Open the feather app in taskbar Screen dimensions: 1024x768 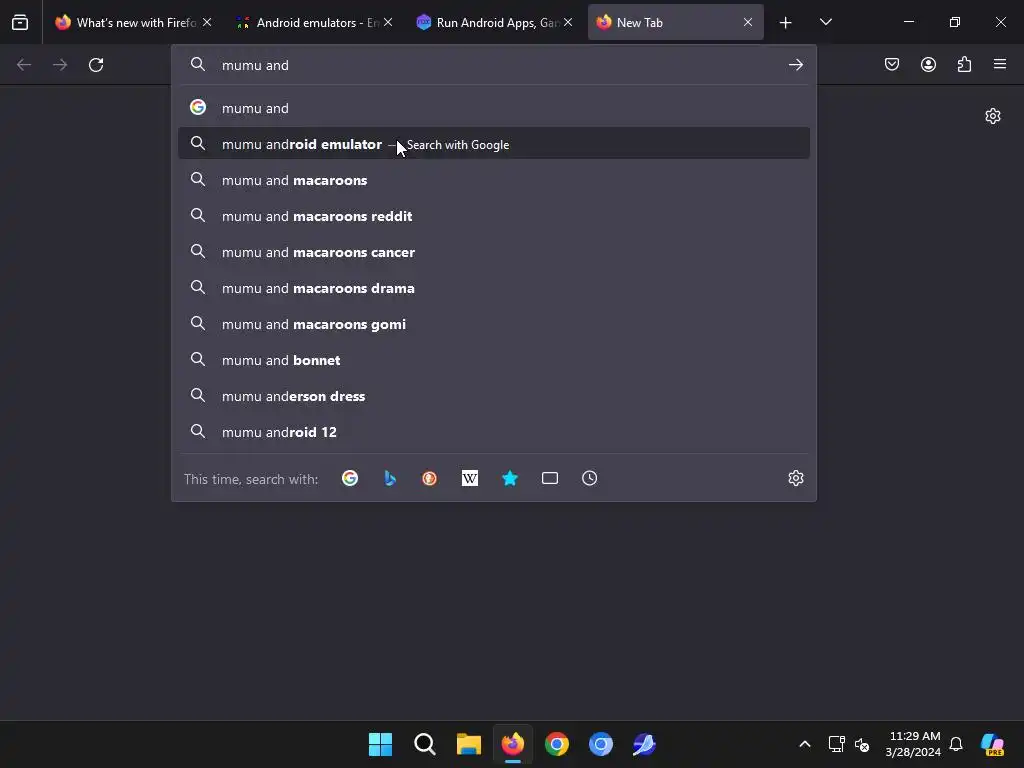click(644, 744)
